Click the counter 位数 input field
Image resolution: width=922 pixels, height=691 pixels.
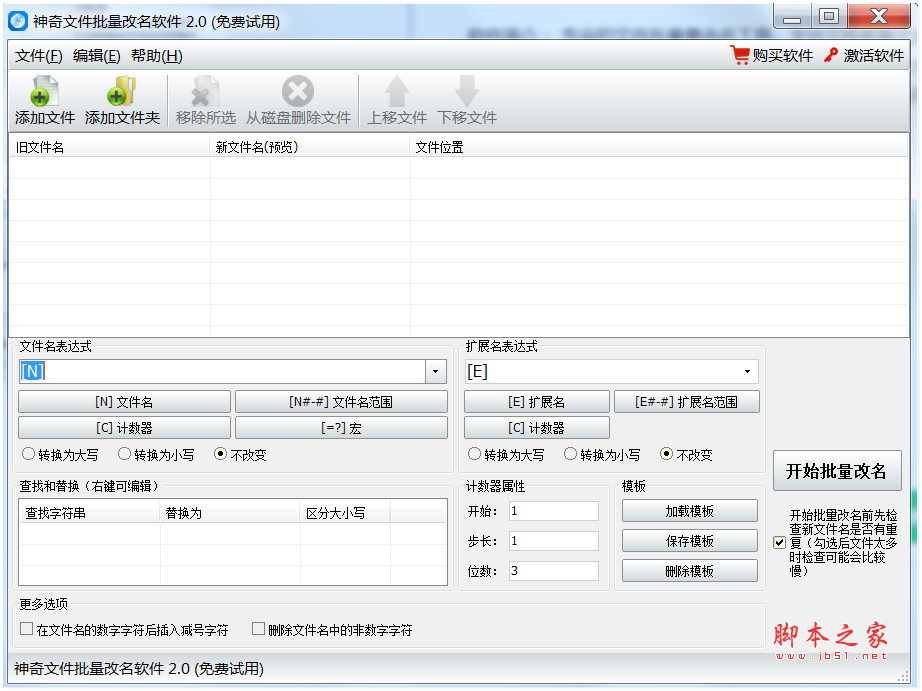click(x=555, y=570)
